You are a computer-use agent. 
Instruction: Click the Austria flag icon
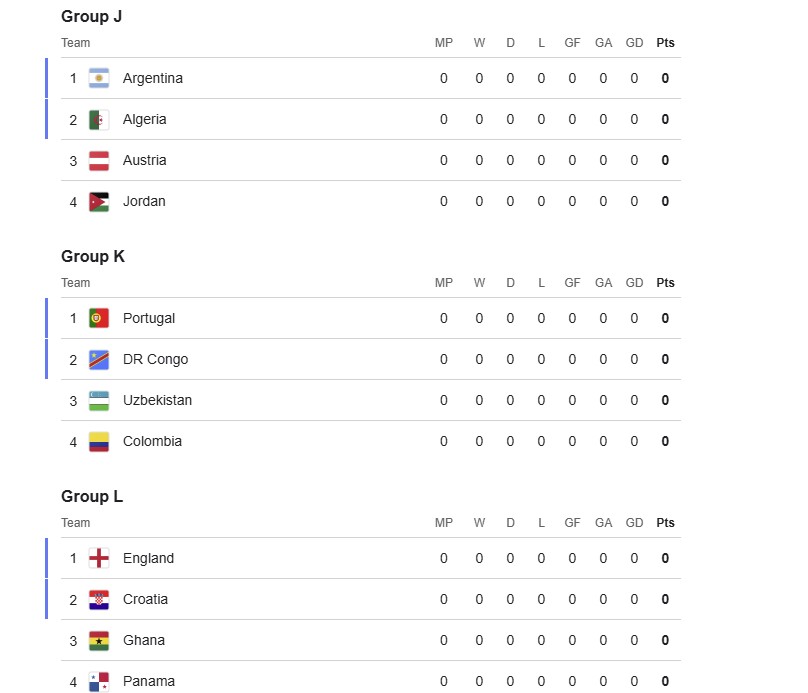coord(98,160)
